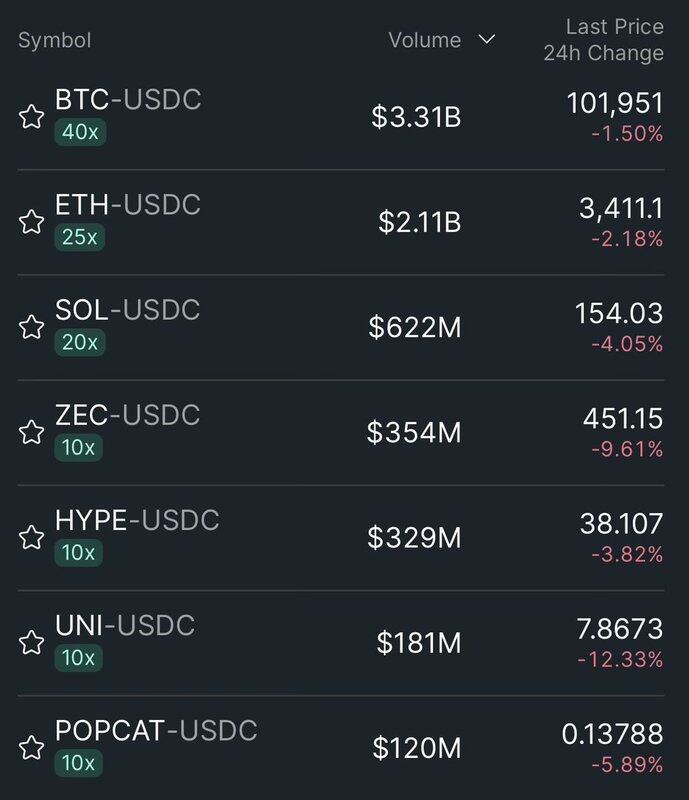Mark UNI-USDC as favorite star
Image resolution: width=689 pixels, height=800 pixels.
tap(31, 642)
